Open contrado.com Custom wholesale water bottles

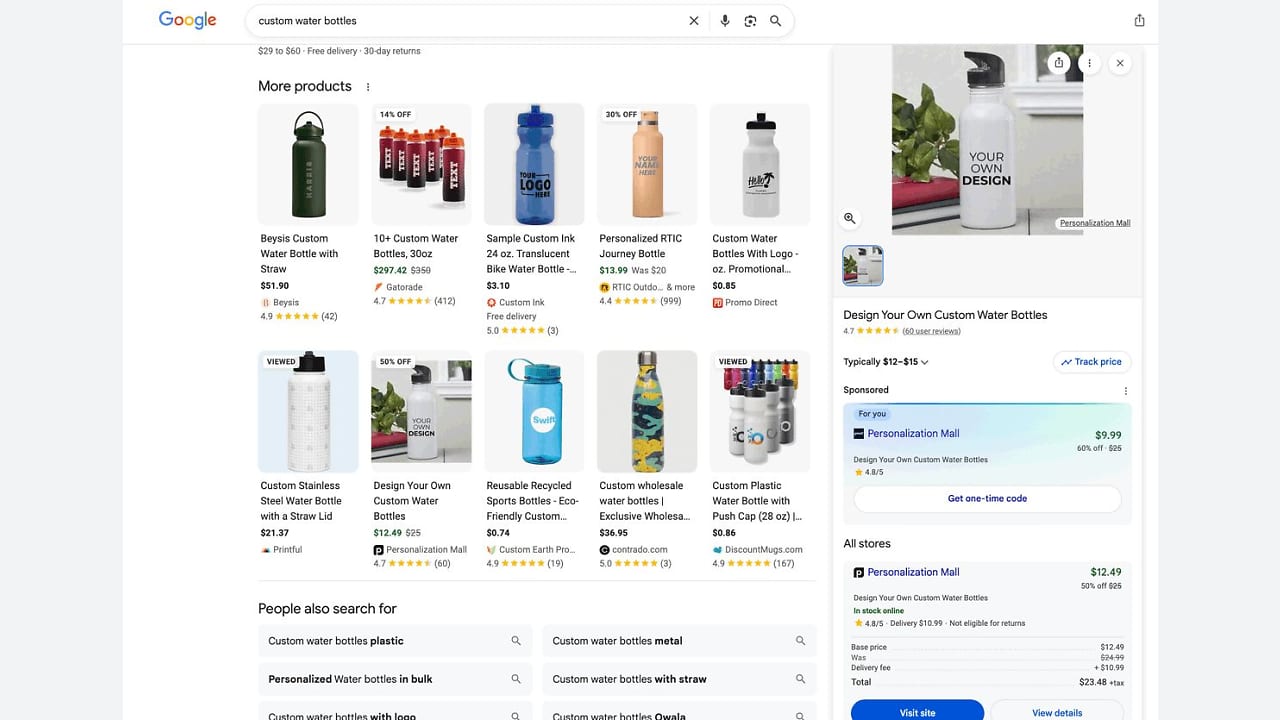click(x=647, y=460)
